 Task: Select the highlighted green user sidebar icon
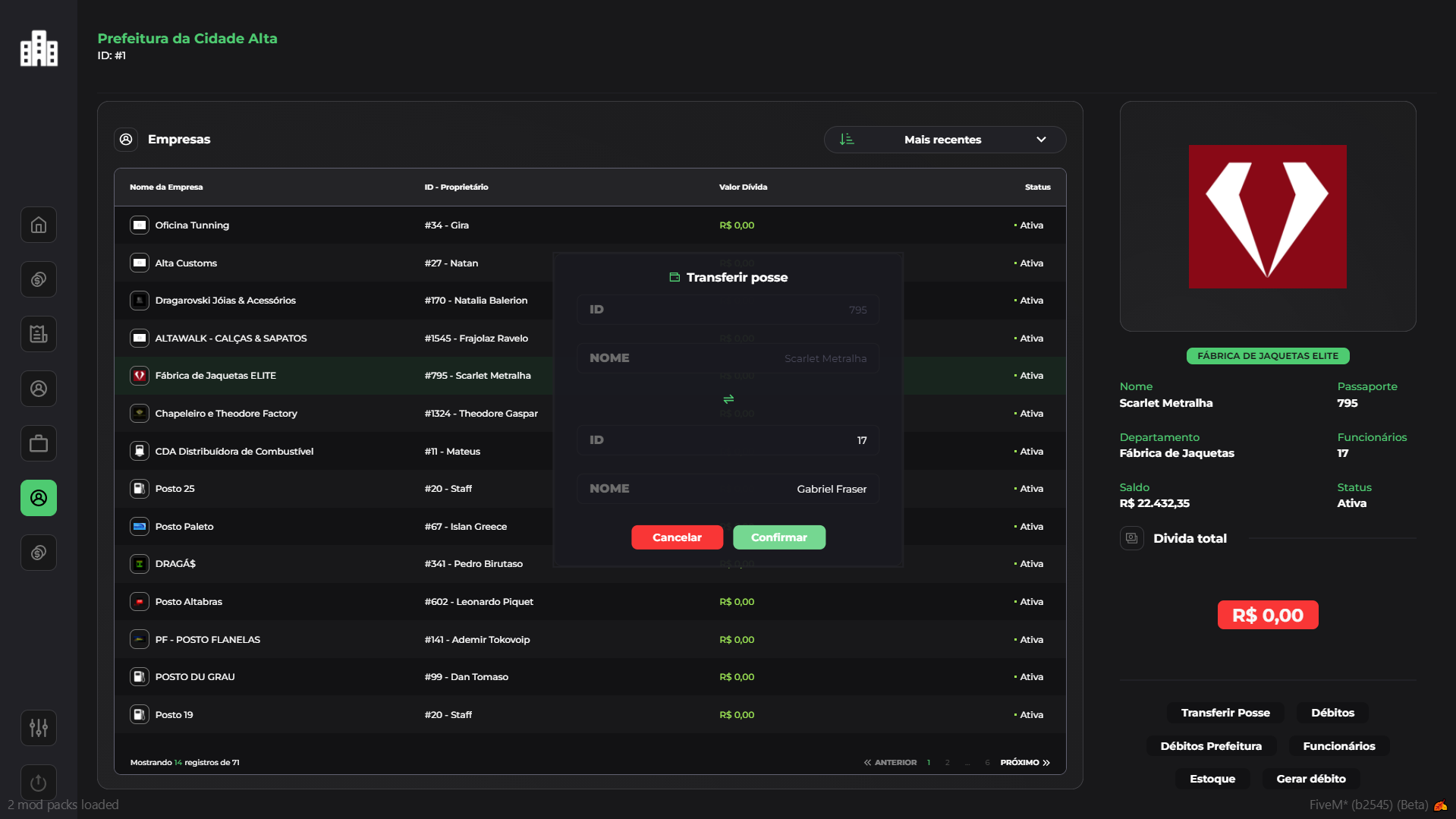pyautogui.click(x=39, y=498)
